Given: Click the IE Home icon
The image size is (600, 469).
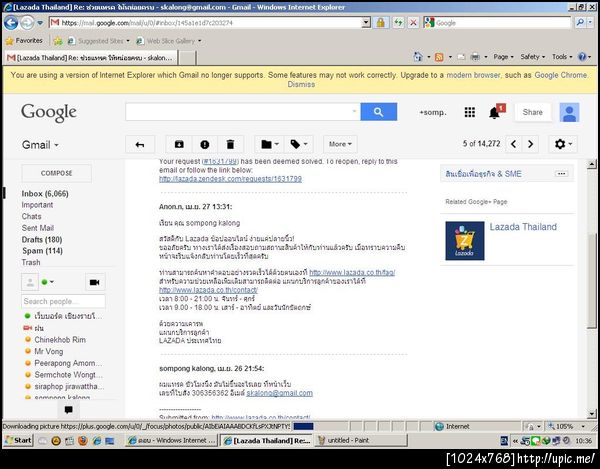Looking at the screenshot, I should (x=418, y=57).
